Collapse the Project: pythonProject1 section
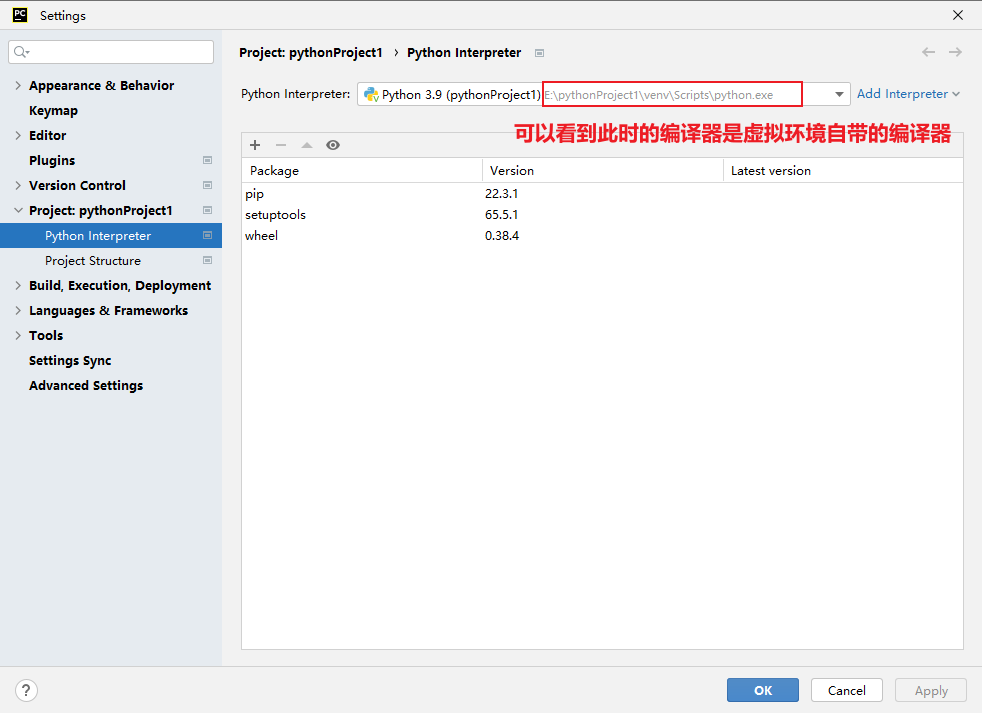This screenshot has height=713, width=982. [18, 210]
